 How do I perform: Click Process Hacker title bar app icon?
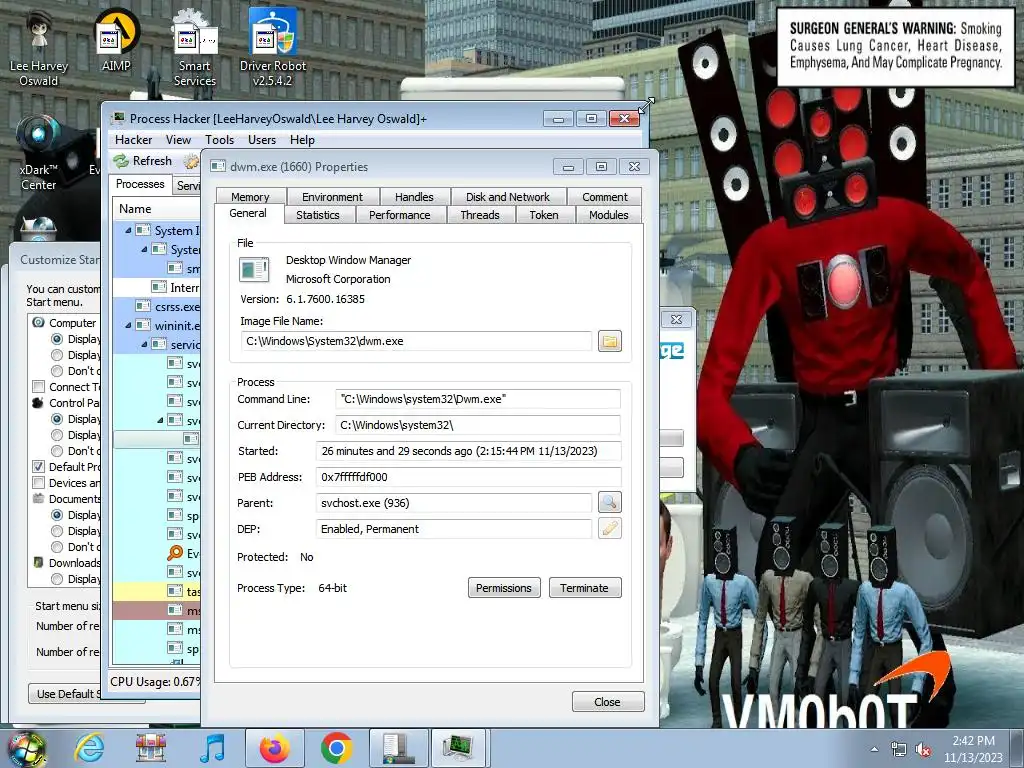[118, 118]
